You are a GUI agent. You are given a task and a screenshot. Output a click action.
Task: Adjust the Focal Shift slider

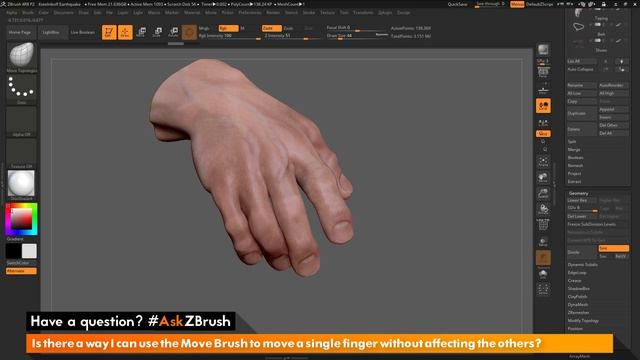coord(357,28)
